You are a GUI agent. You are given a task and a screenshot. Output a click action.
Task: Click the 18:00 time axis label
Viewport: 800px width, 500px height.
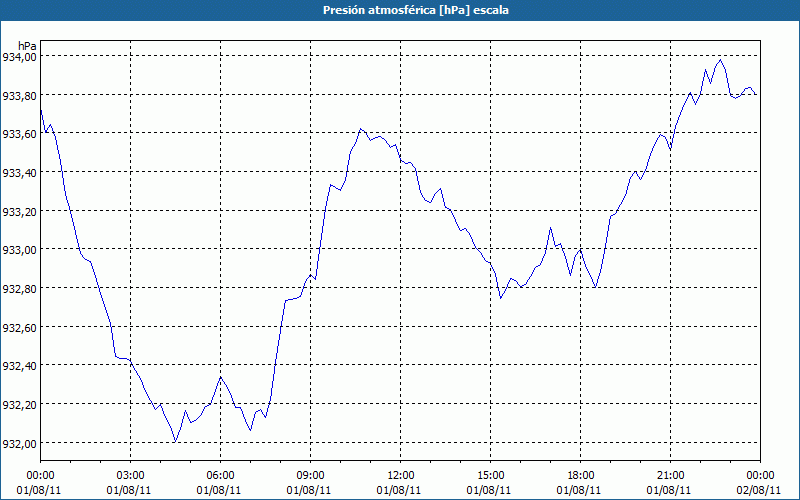(x=581, y=476)
